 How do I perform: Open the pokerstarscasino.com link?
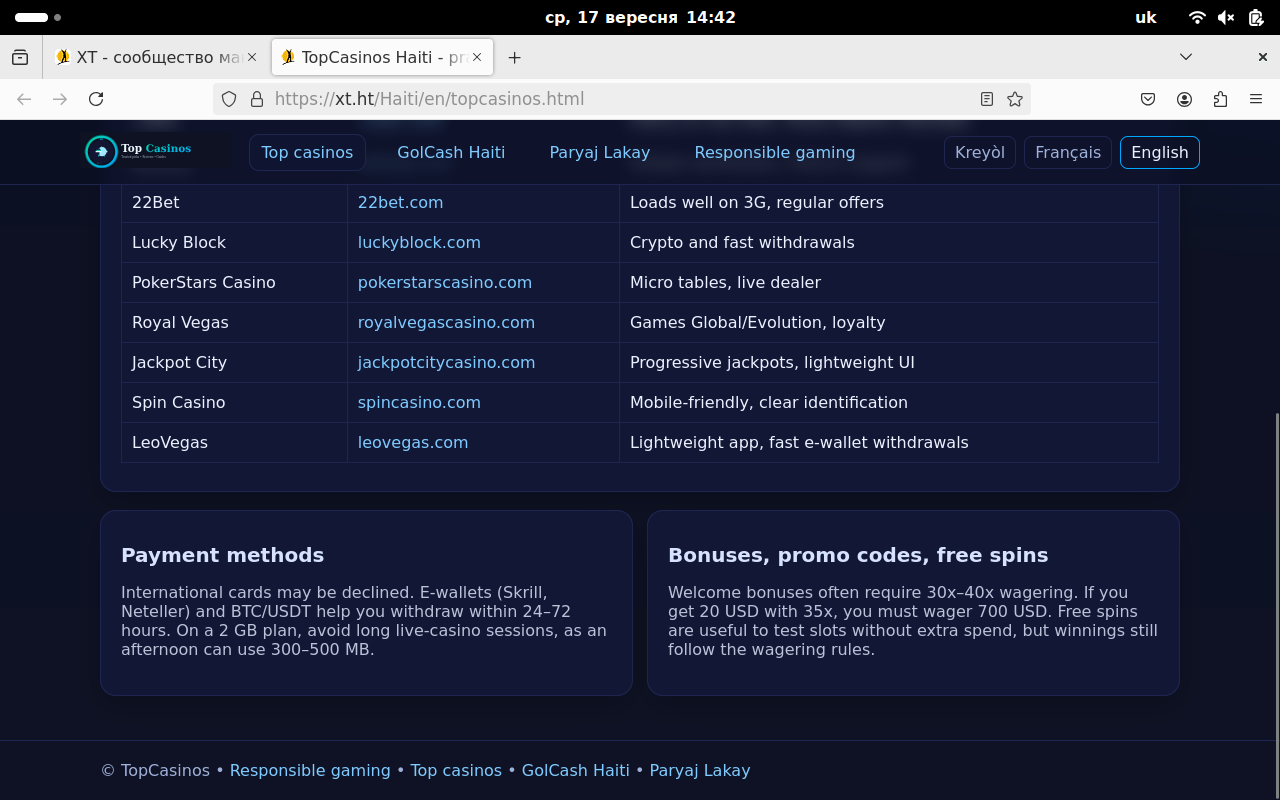coord(445,282)
